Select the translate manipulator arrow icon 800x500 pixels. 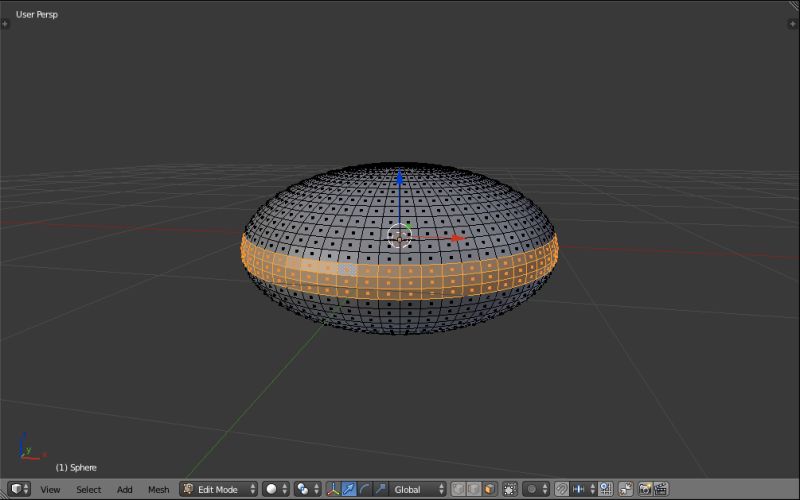click(349, 489)
